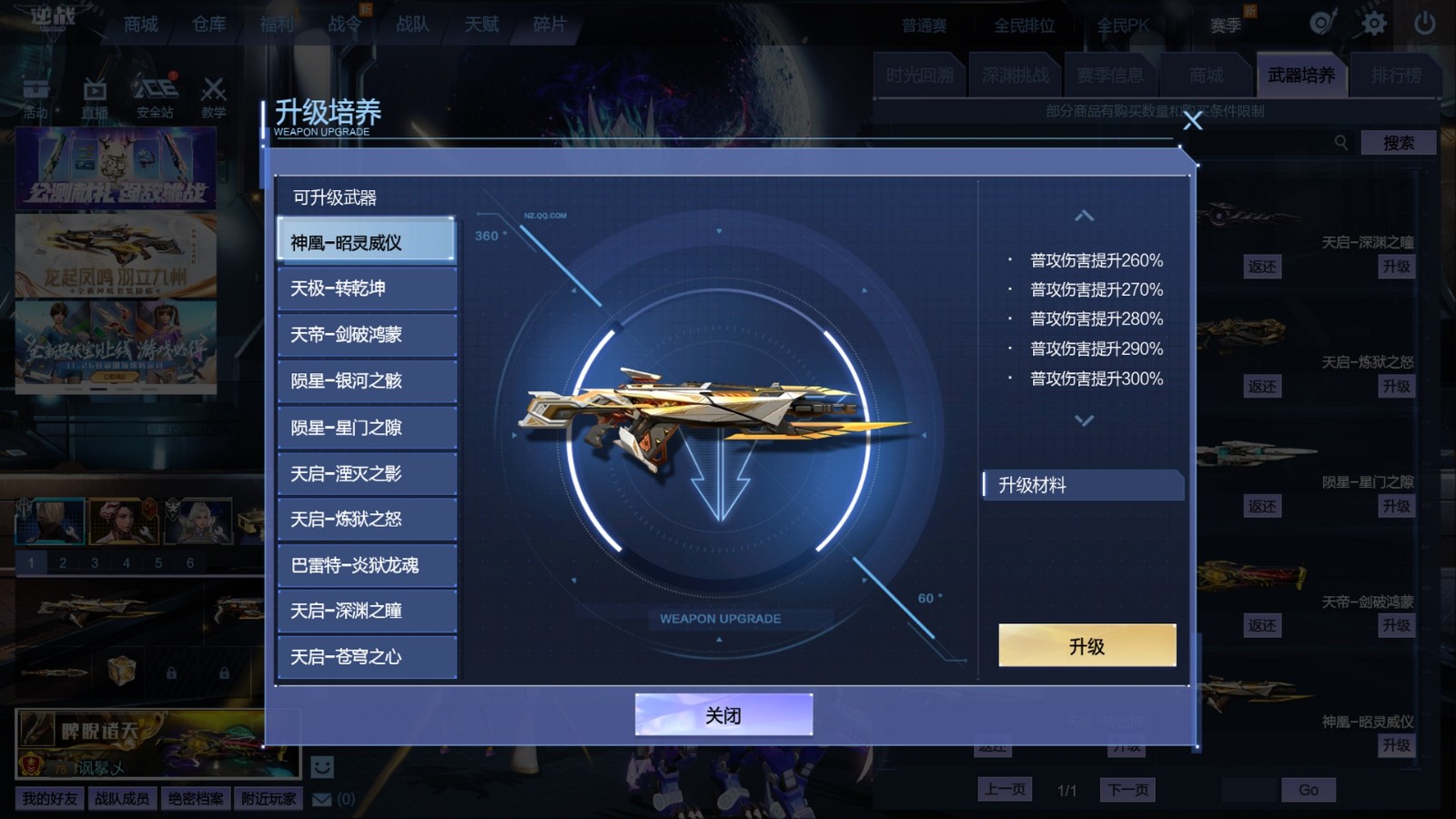Select 陨星-银河之骸 weapon entry

tap(367, 380)
